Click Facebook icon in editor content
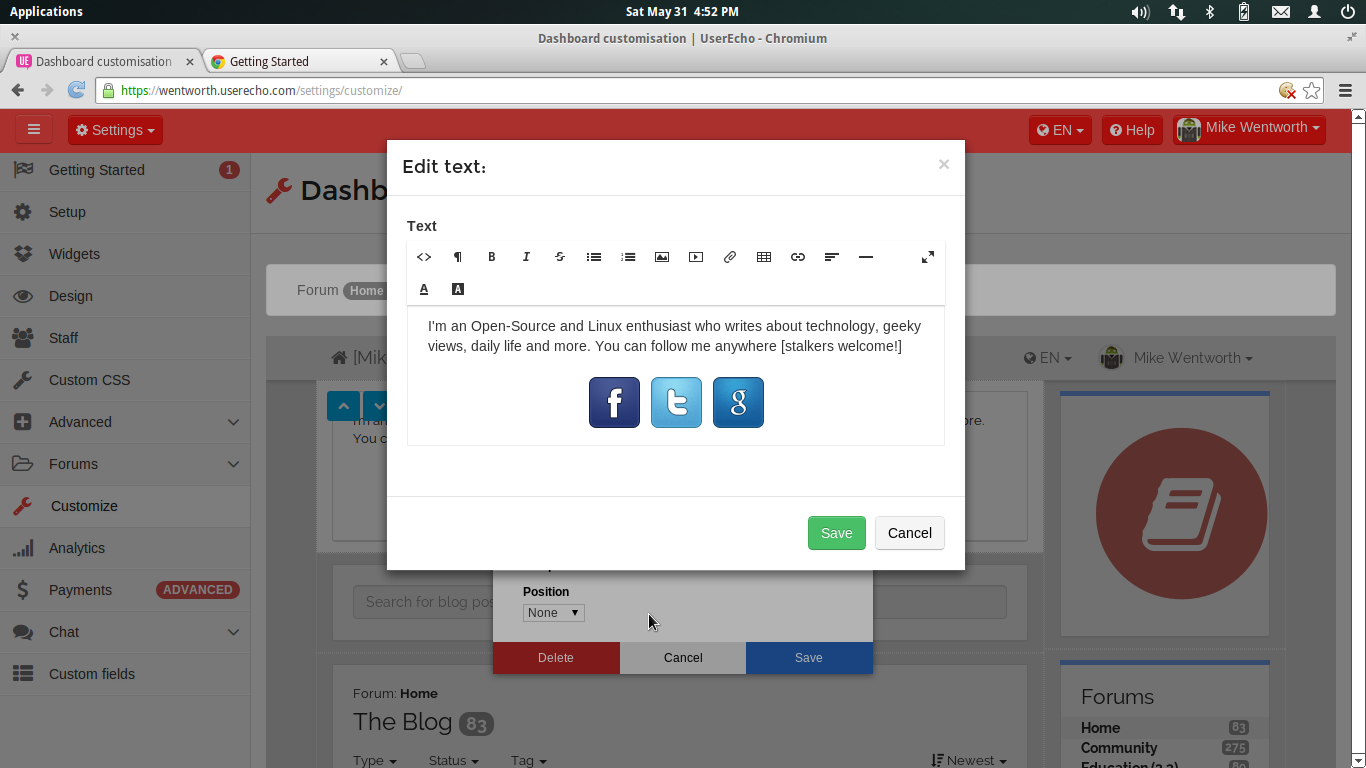This screenshot has height=768, width=1366. tap(614, 402)
